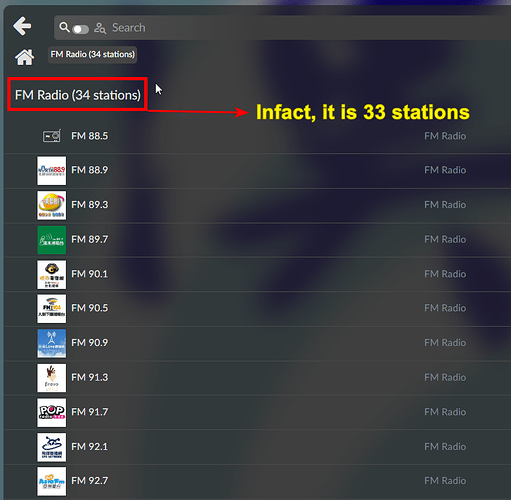This screenshot has width=511, height=500.
Task: Click FM Radio label in FM 90.5 row
Action: coord(445,308)
